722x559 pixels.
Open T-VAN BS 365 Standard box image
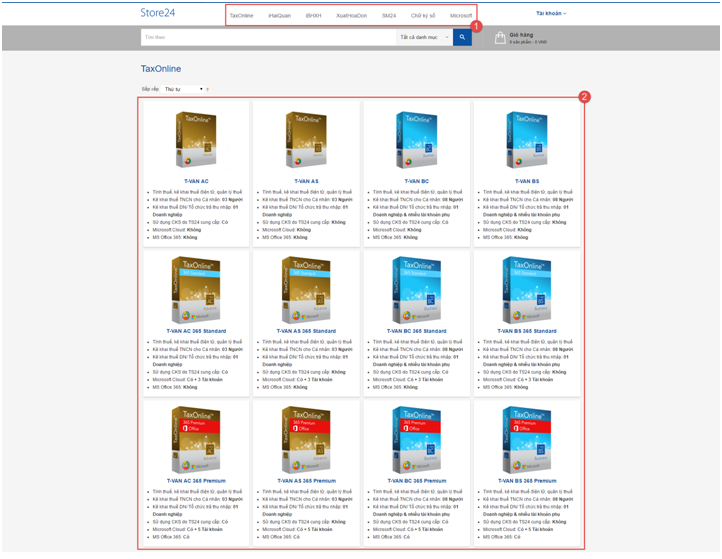527,290
